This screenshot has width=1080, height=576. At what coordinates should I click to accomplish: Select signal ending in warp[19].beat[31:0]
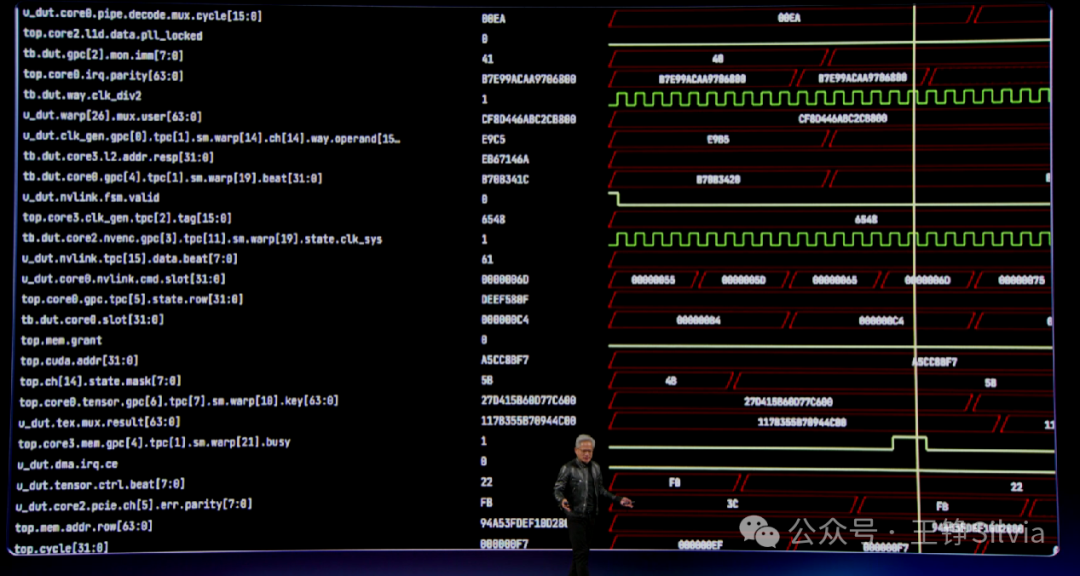coord(172,178)
